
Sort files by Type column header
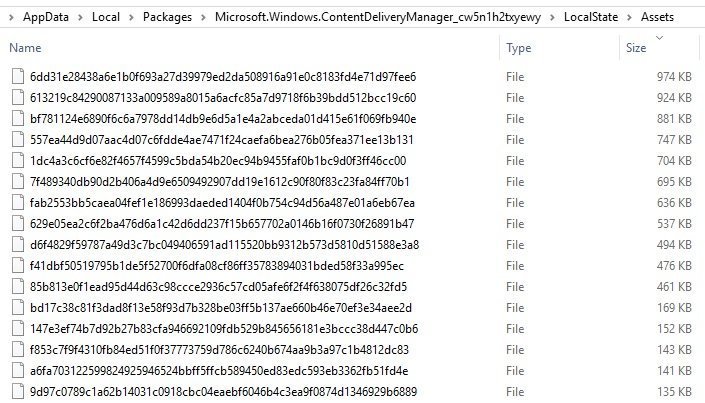point(518,48)
